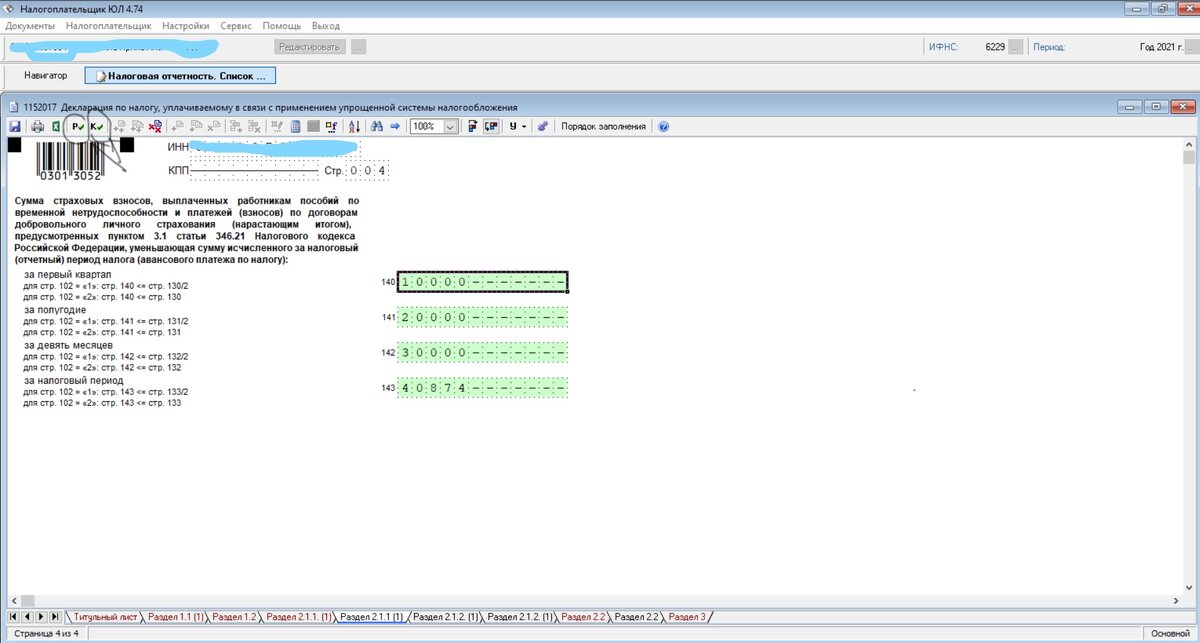Select Налоговая отчетность. Список tab
Image resolution: width=1200 pixels, height=643 pixels.
point(180,75)
